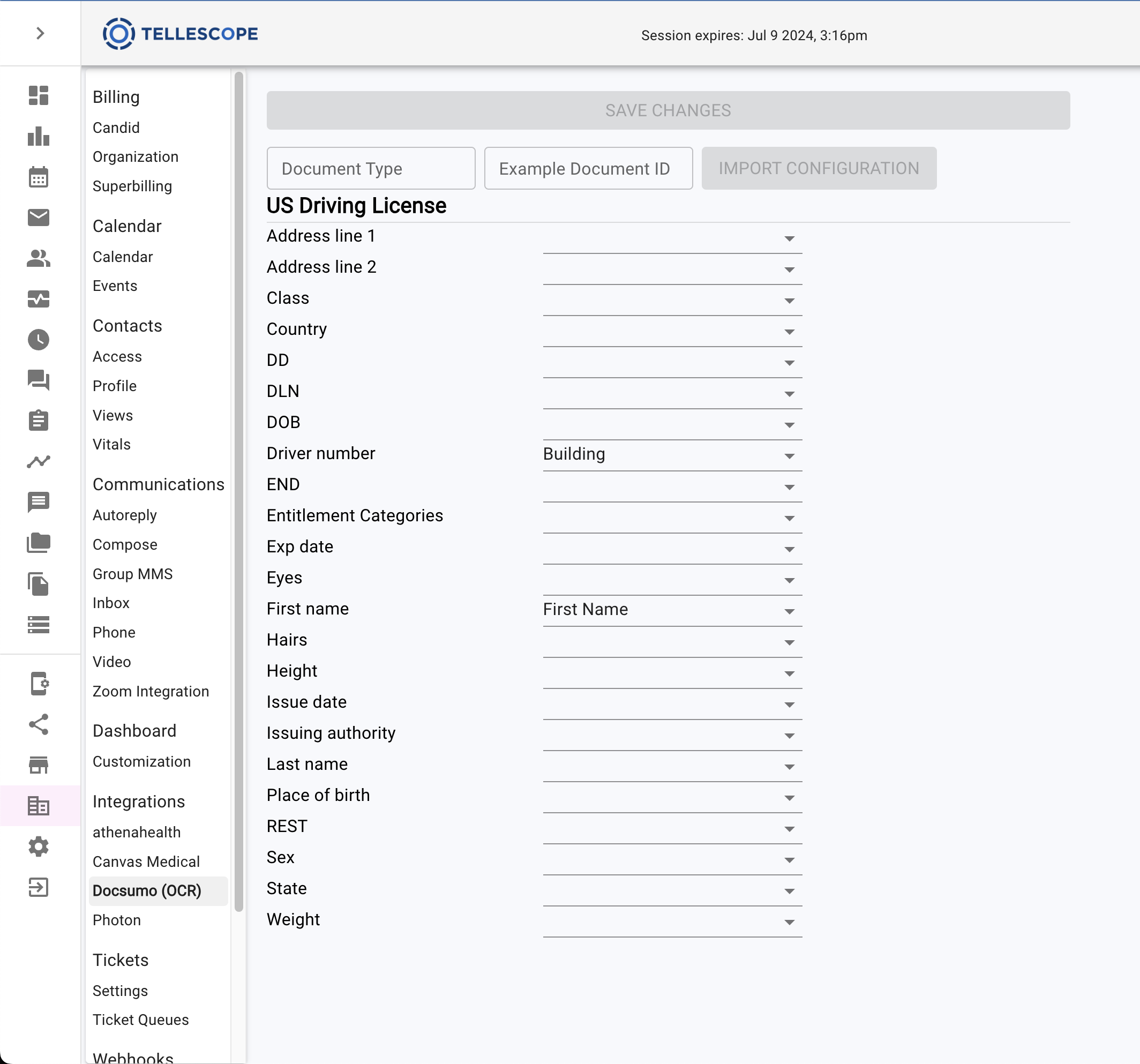Open the Eyes mapping dropdown
The height and width of the screenshot is (1064, 1140).
click(672, 579)
